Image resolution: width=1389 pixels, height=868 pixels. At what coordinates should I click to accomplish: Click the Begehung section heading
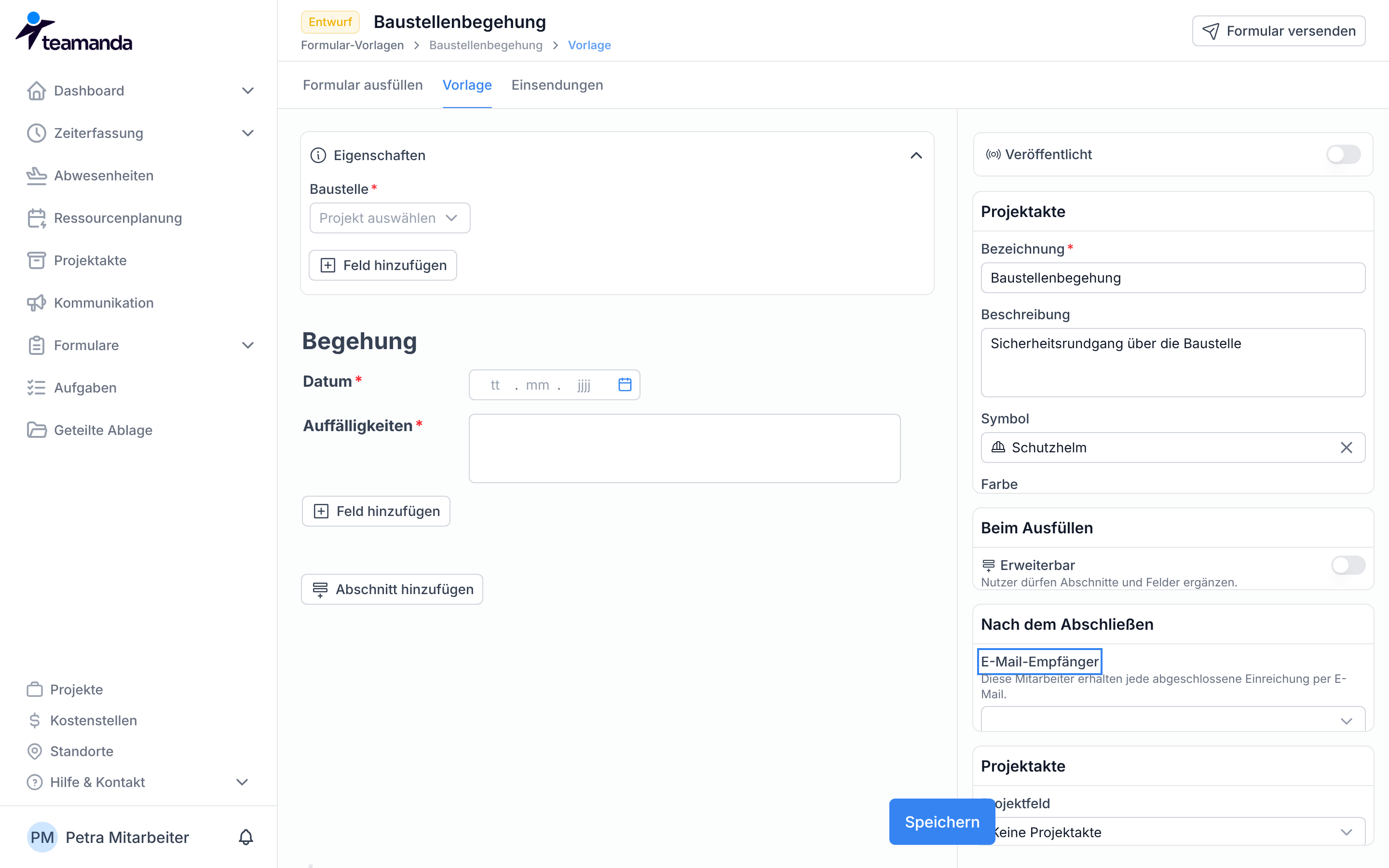click(x=359, y=341)
